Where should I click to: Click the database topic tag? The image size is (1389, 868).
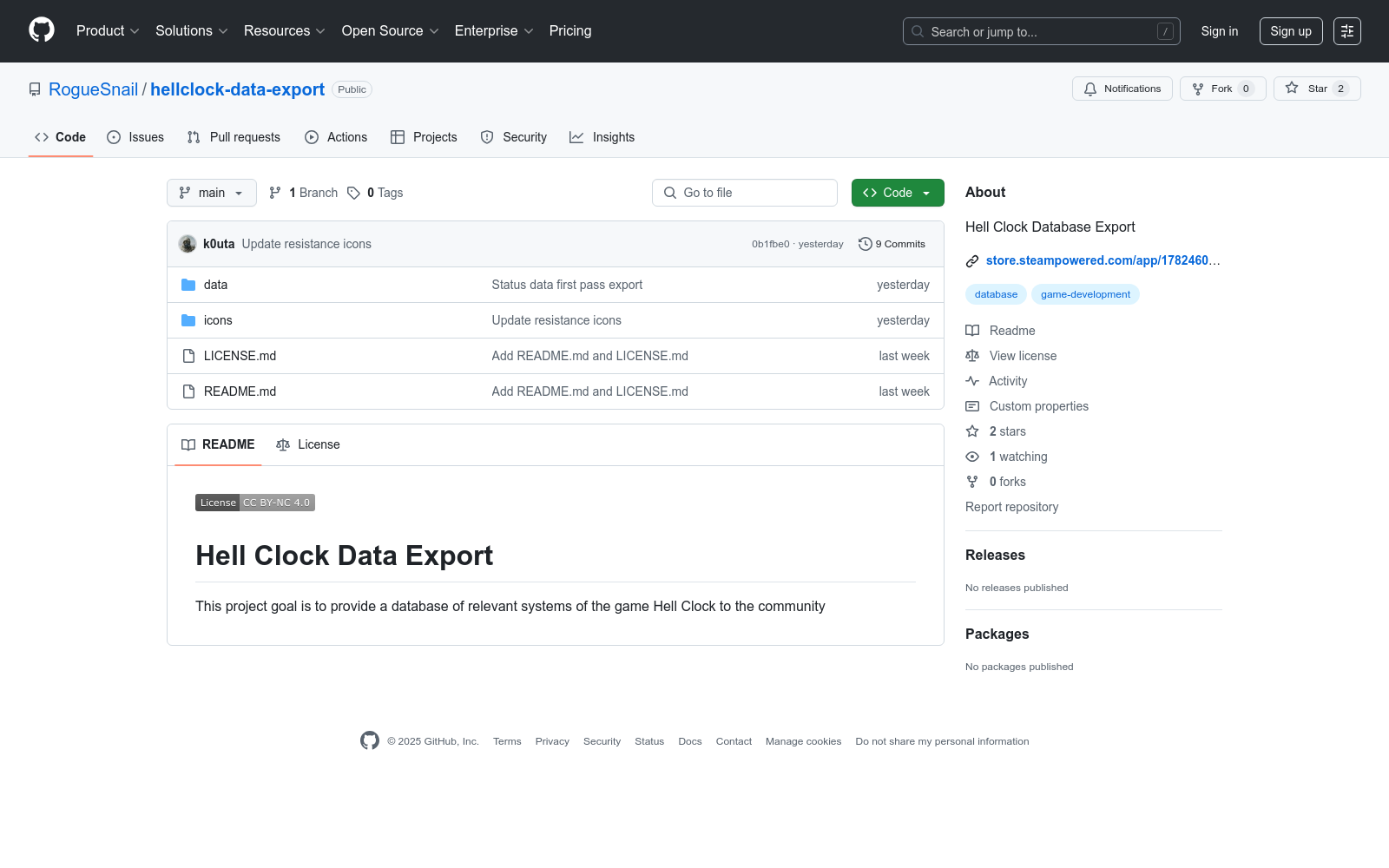[996, 294]
